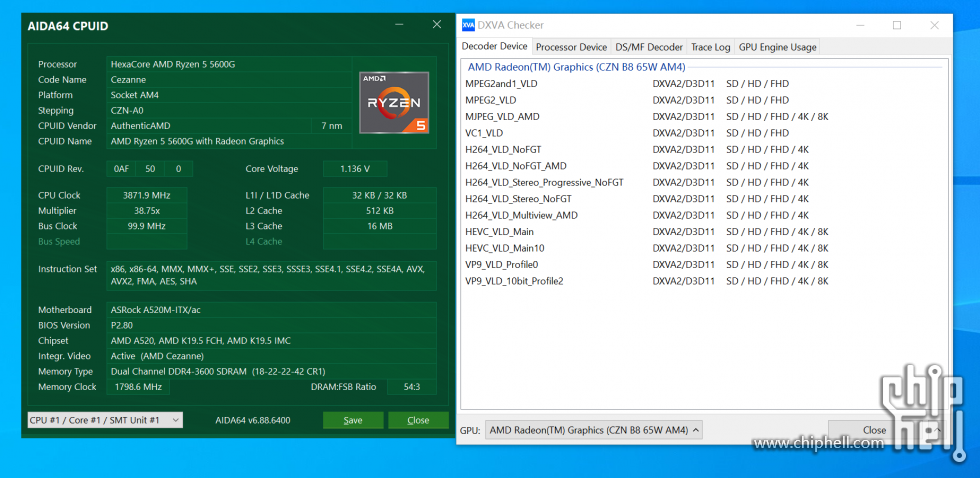980x478 pixels.
Task: Click the Memory Clock value 1798.6 MHz
Action: tap(138, 387)
